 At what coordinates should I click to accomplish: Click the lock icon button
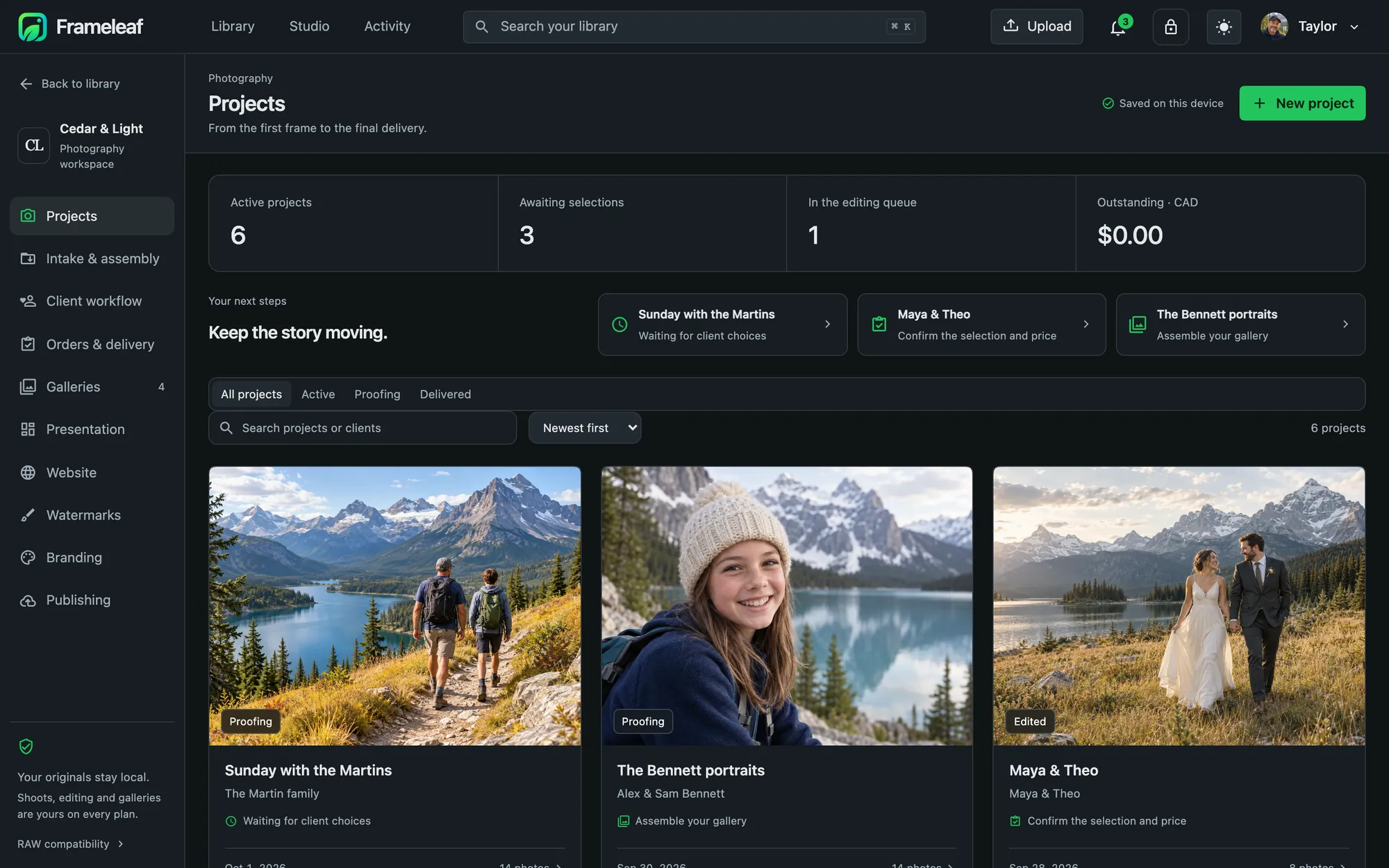(1171, 26)
